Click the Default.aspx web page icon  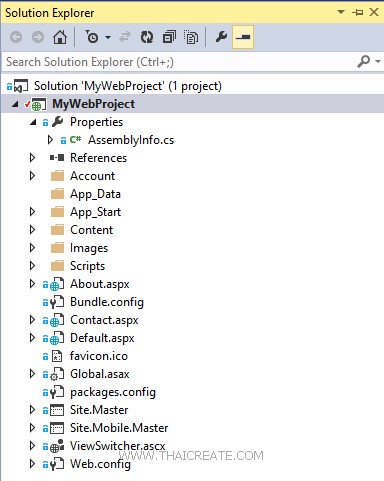(57, 338)
